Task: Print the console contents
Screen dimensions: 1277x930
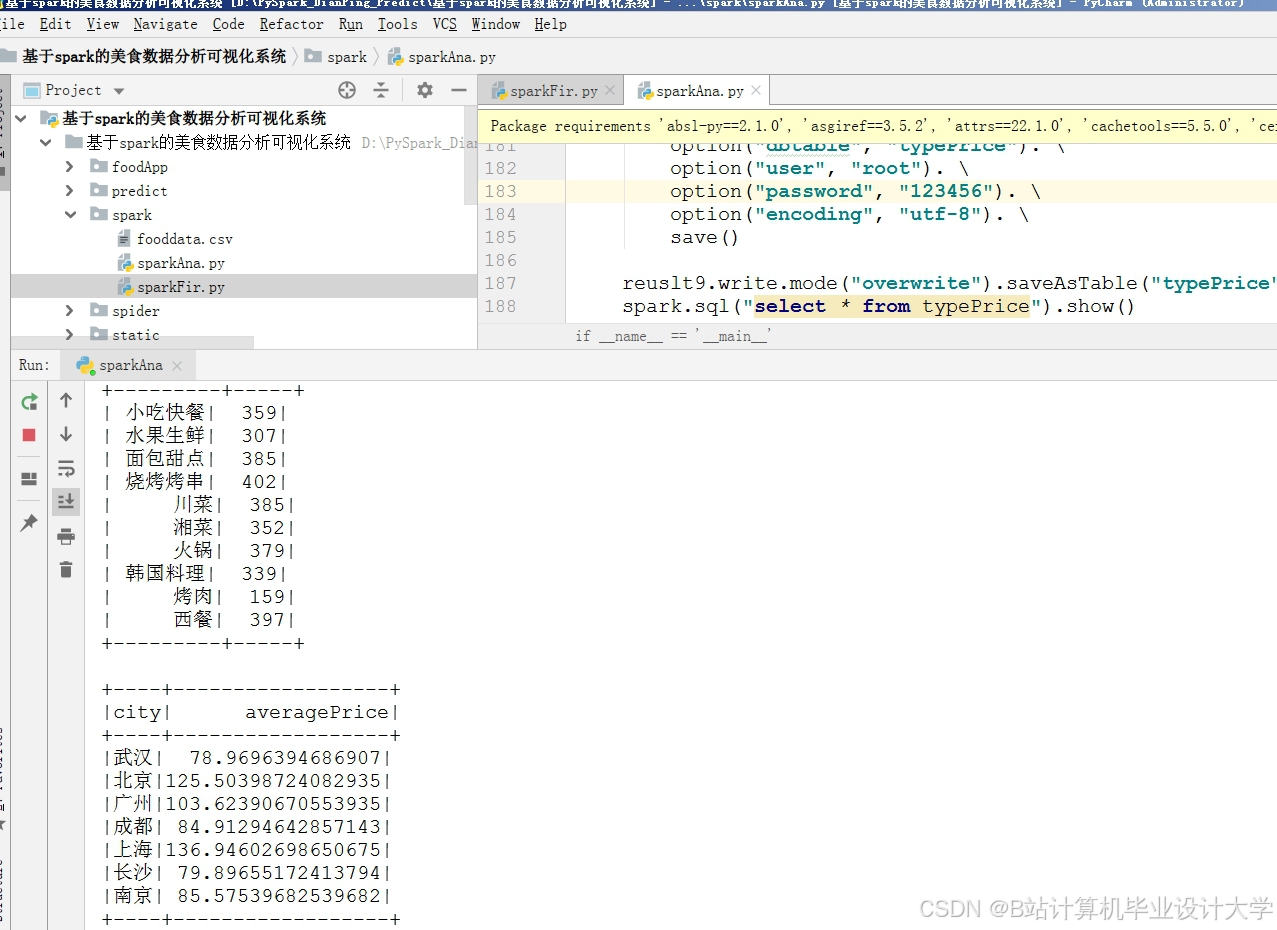Action: (66, 537)
